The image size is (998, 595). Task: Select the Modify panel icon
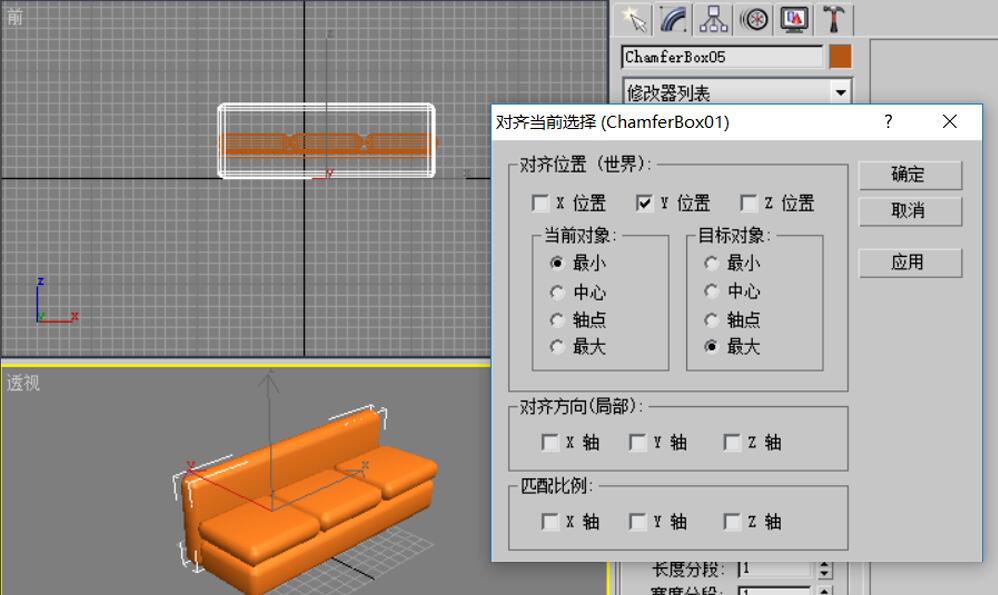[x=672, y=18]
